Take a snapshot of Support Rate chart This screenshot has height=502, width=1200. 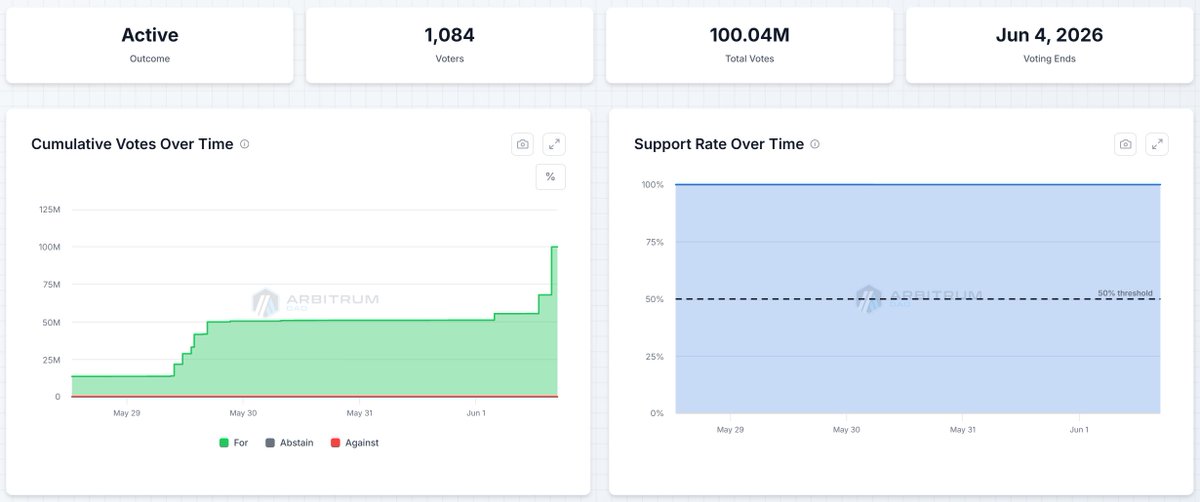click(1126, 144)
